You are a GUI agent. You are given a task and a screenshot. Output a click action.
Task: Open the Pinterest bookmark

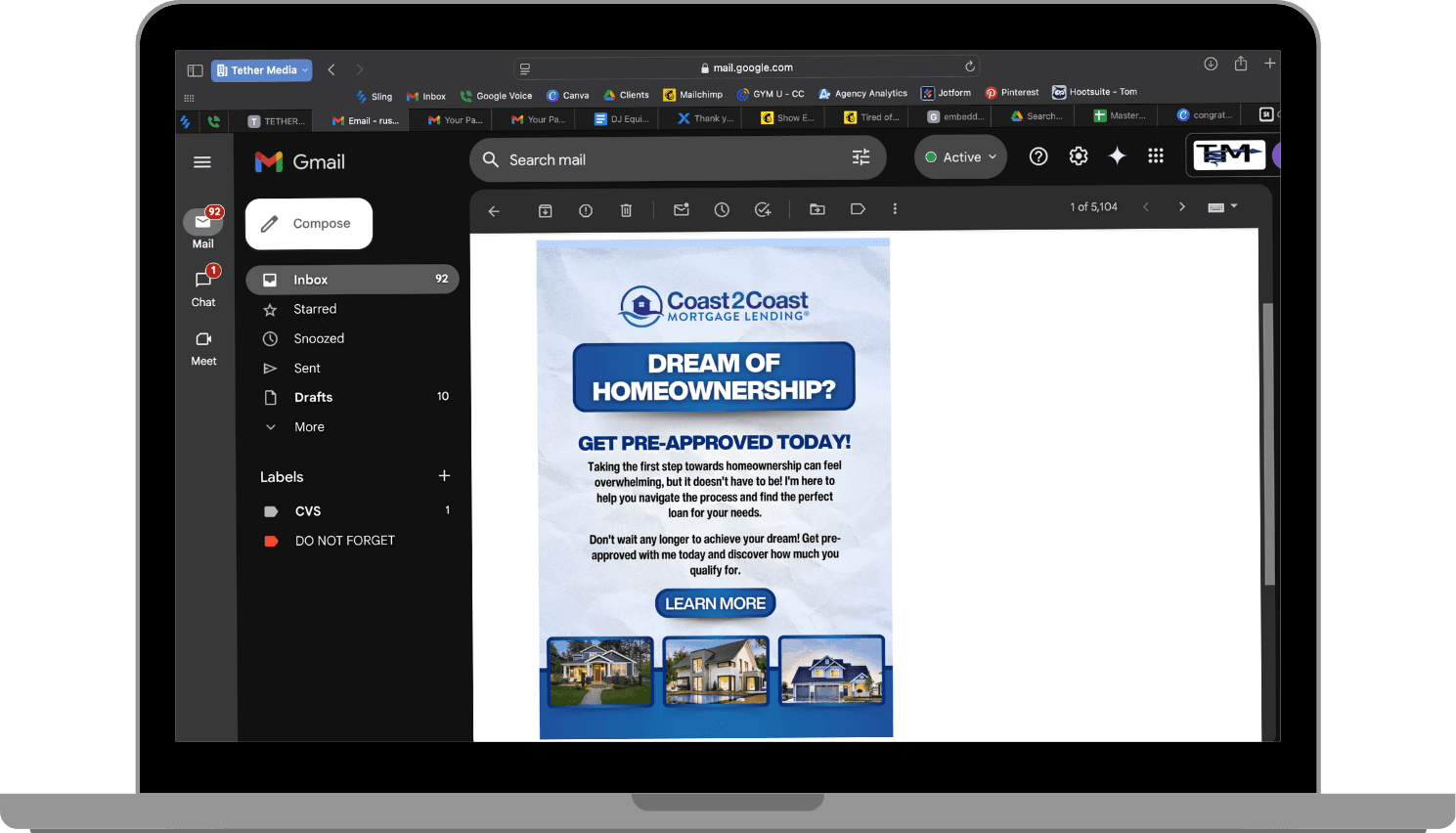1012,93
